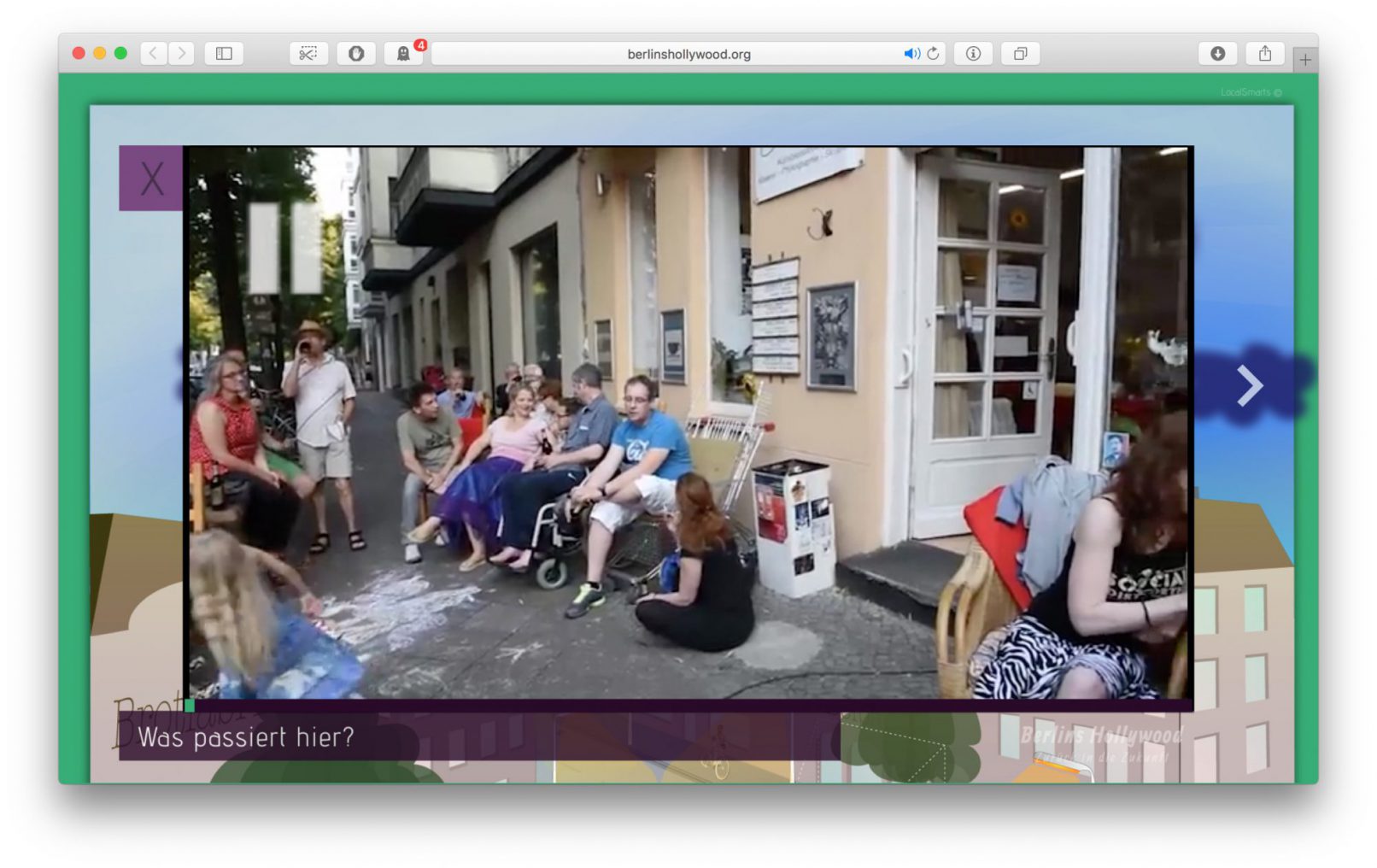The width and height of the screenshot is (1377, 868).
Task: Click the LocalSmarts credit link
Action: coord(1250,92)
